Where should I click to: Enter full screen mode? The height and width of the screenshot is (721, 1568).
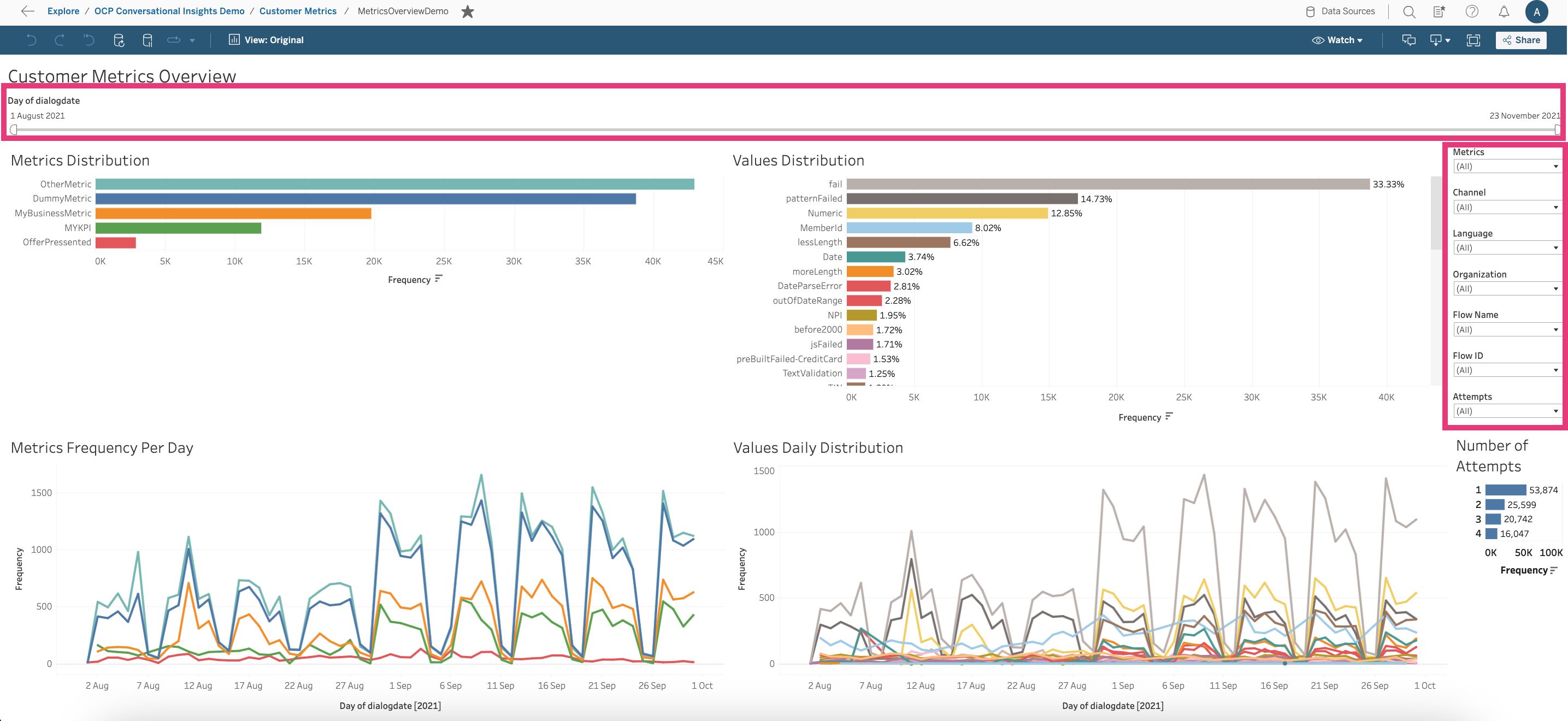tap(1473, 40)
